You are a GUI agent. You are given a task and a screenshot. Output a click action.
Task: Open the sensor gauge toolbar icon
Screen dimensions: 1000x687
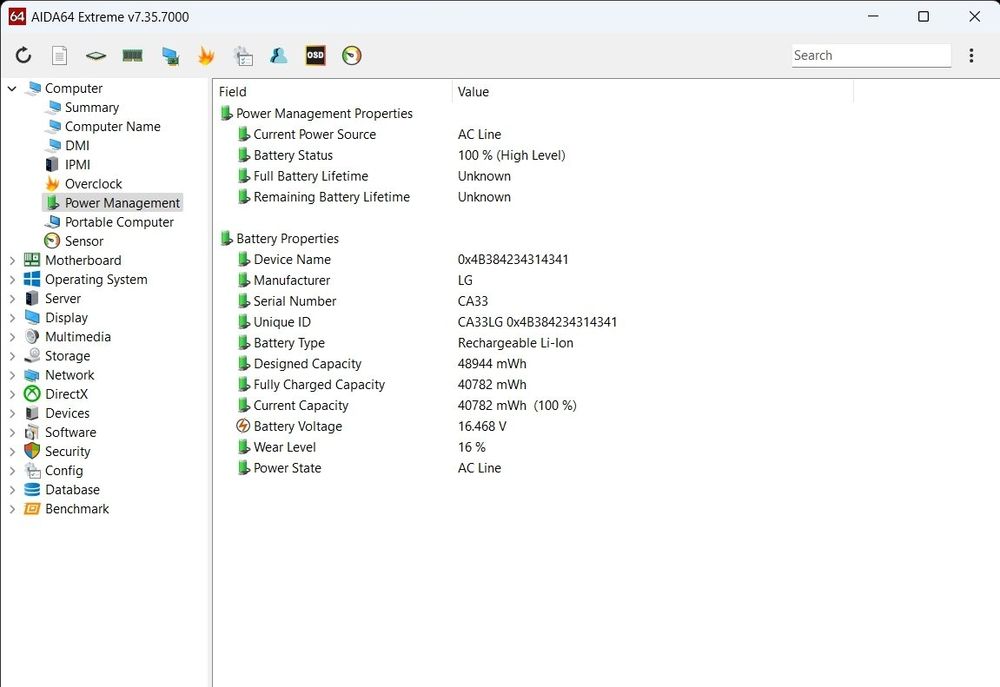pyautogui.click(x=351, y=55)
